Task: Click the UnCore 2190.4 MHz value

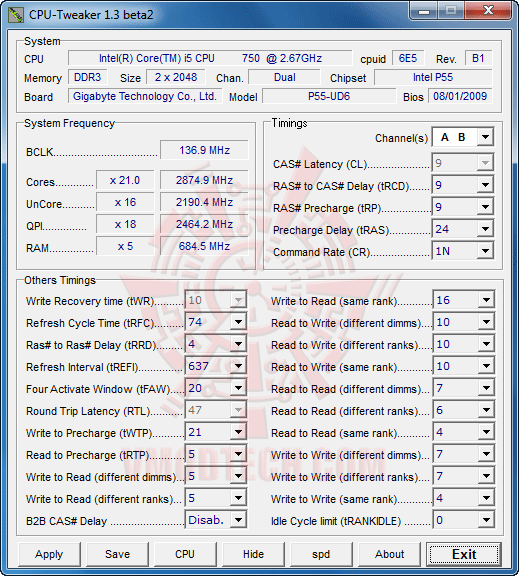Action: click(204, 202)
